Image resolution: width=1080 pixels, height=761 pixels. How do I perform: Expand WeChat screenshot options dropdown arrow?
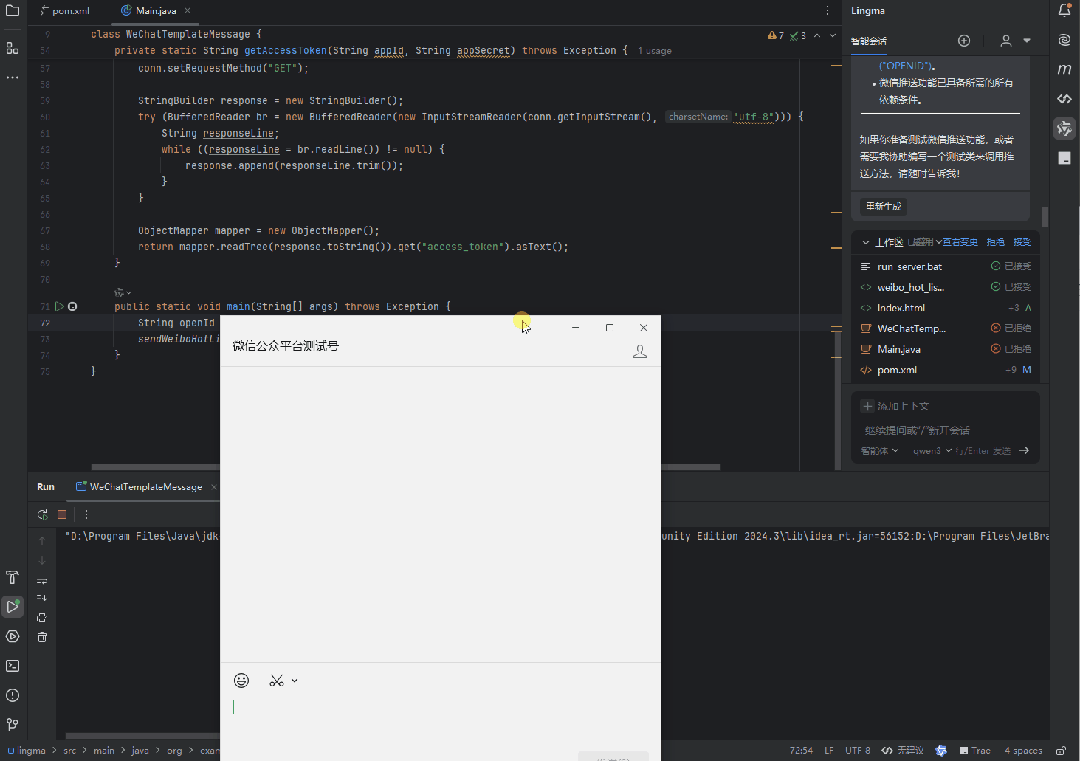(x=294, y=680)
